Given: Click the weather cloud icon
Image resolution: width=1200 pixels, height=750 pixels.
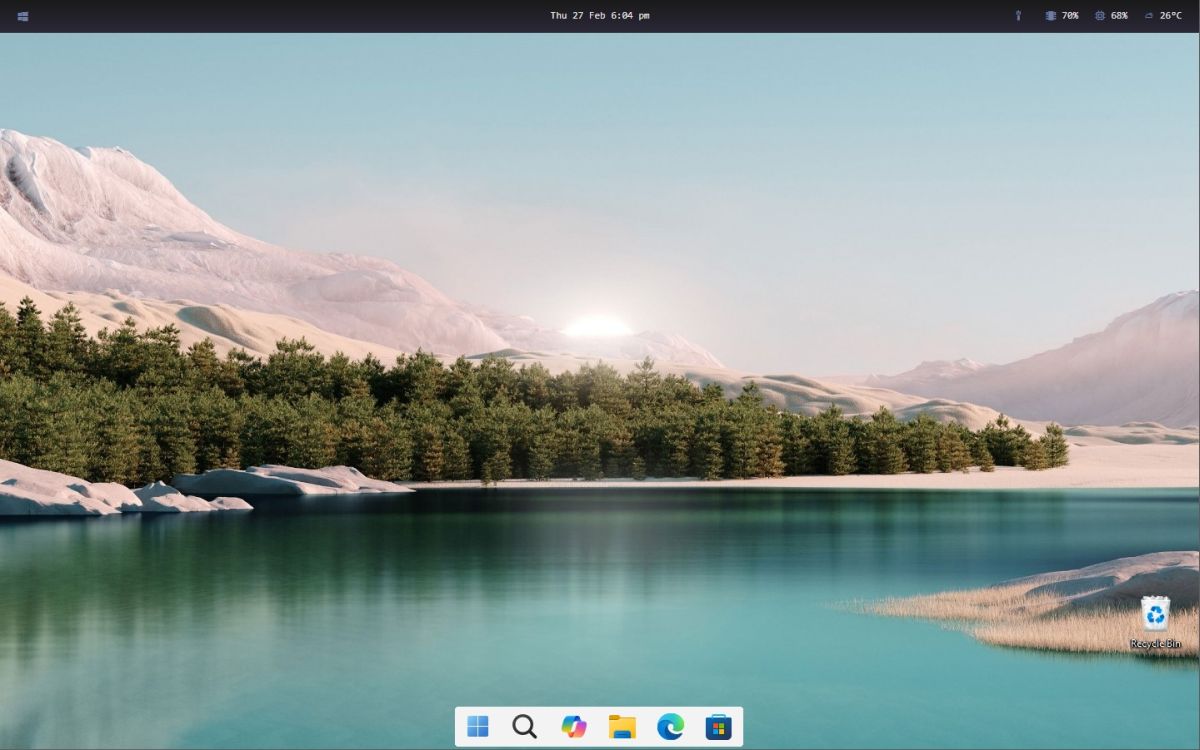Looking at the screenshot, I should click(x=1148, y=15).
